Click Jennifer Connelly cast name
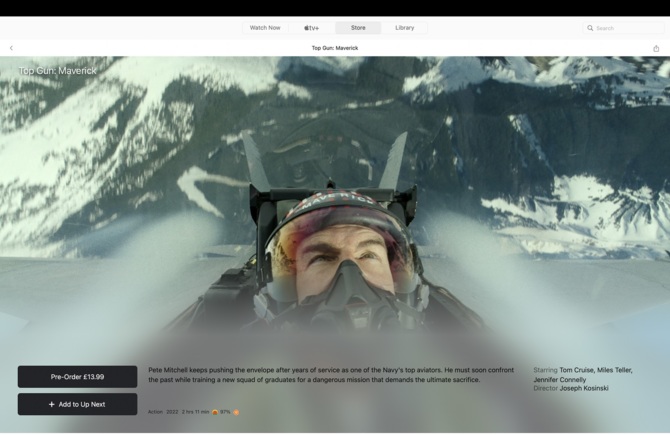 click(x=560, y=379)
